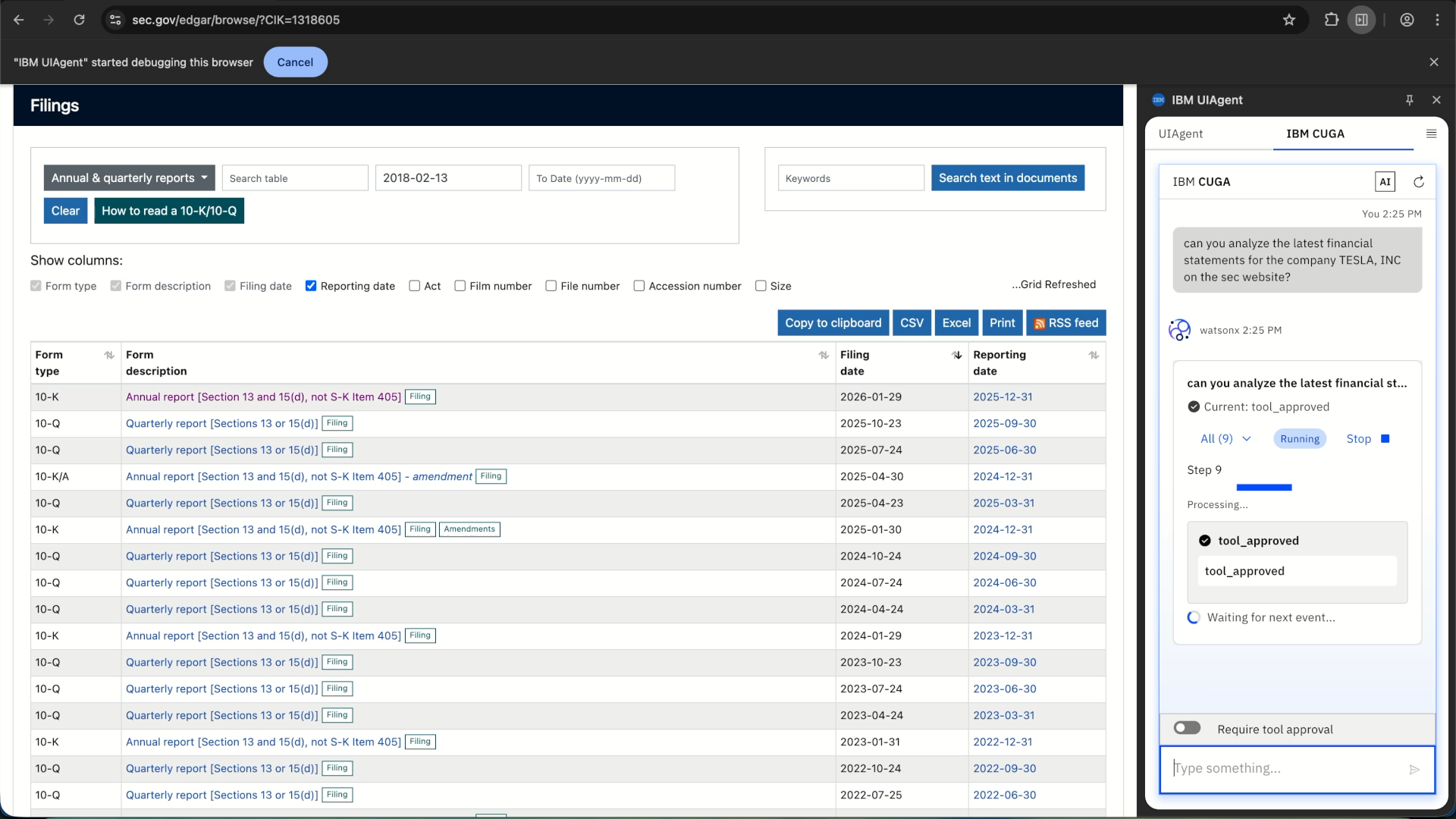The height and width of the screenshot is (819, 1456).
Task: Click the watsonx avatar icon
Action: pyautogui.click(x=1180, y=330)
